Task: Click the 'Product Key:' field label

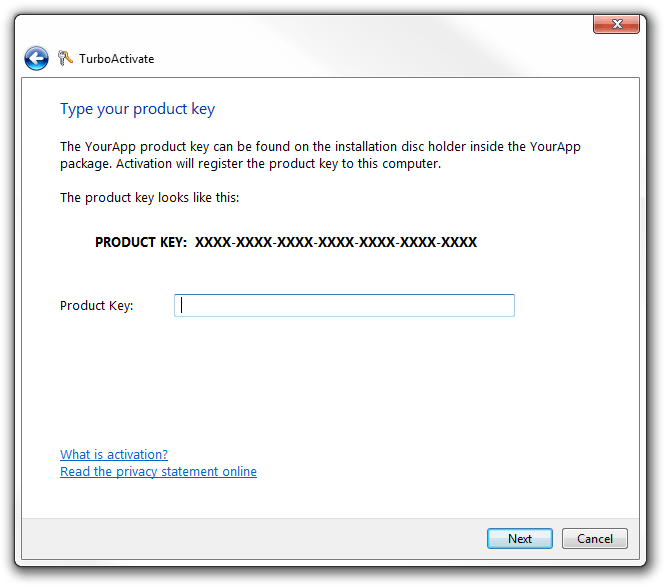Action: 96,305
